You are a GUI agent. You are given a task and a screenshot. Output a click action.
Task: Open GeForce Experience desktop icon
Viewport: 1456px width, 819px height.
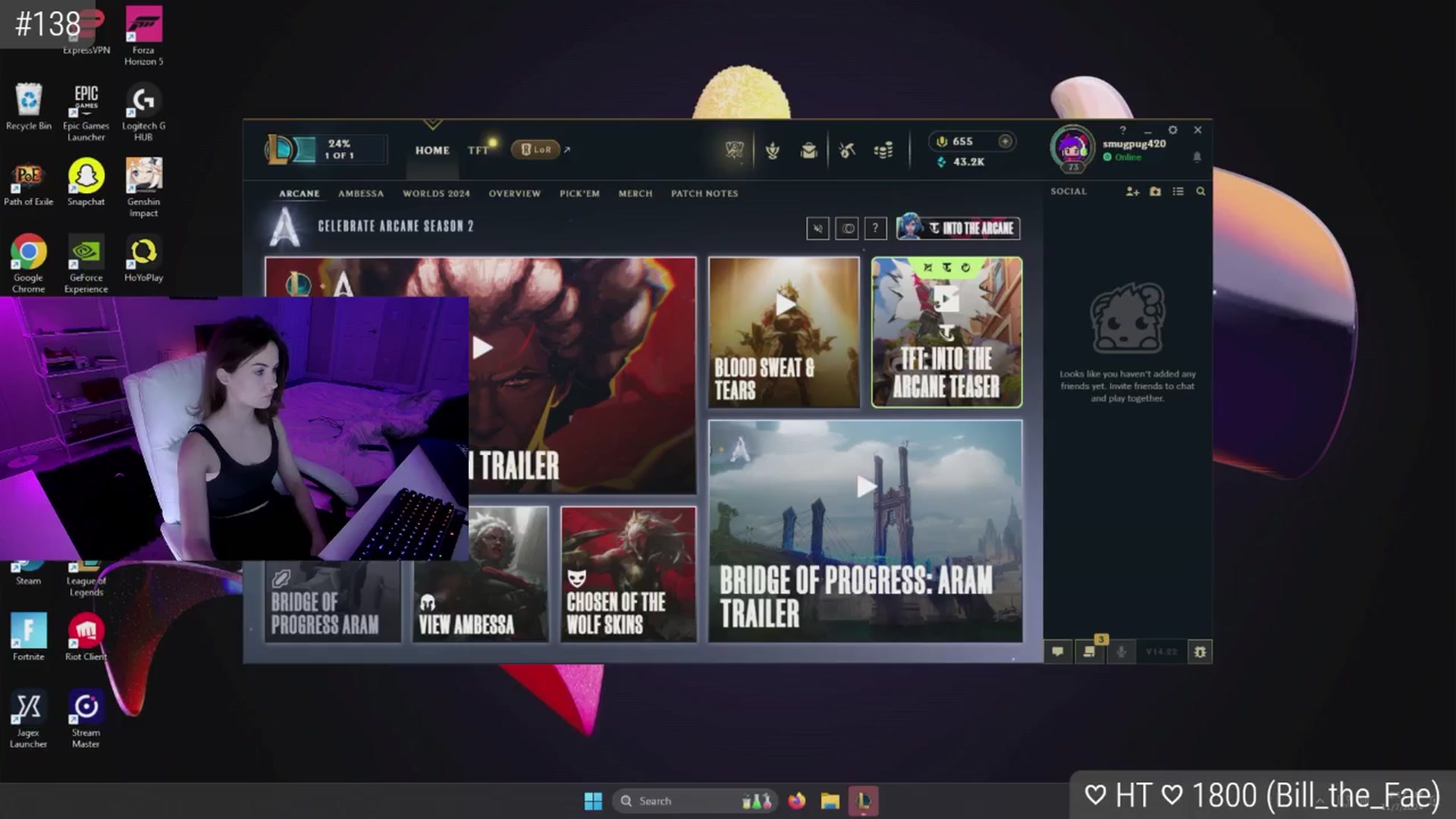coord(86,263)
